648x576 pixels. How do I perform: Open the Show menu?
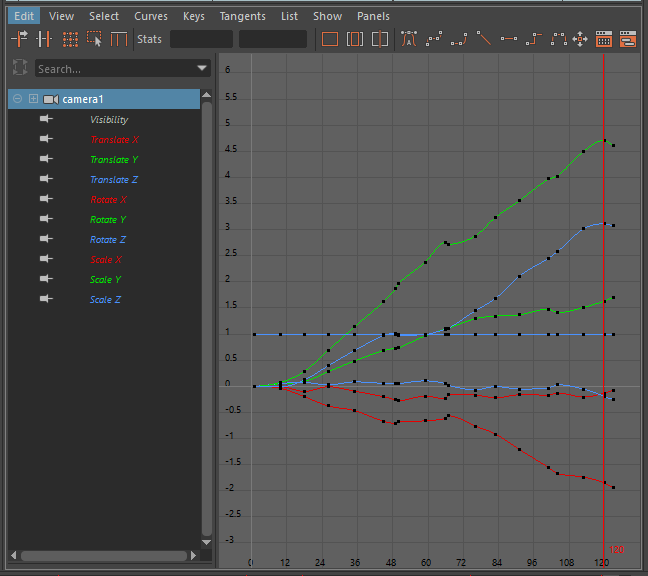tap(327, 16)
